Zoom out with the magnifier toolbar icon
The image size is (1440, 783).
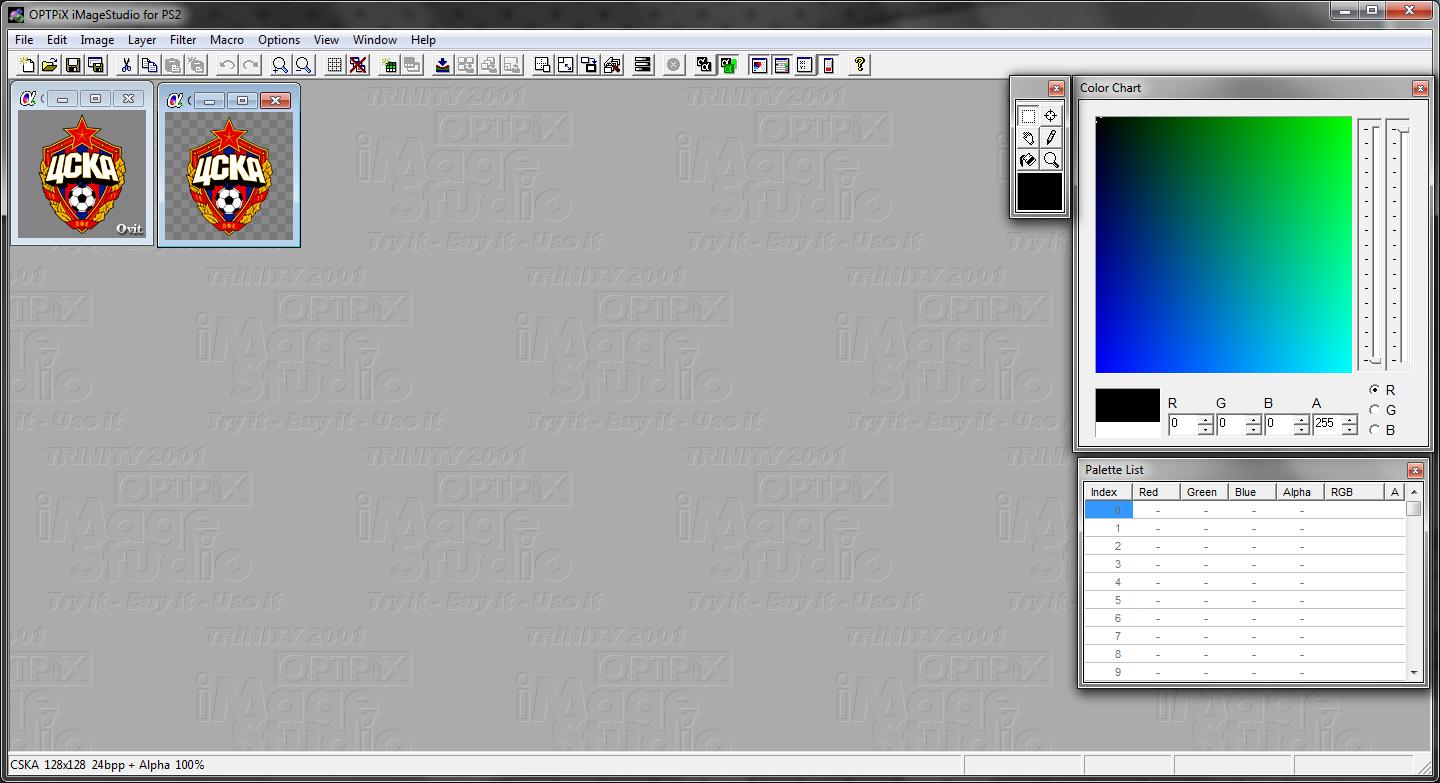280,65
